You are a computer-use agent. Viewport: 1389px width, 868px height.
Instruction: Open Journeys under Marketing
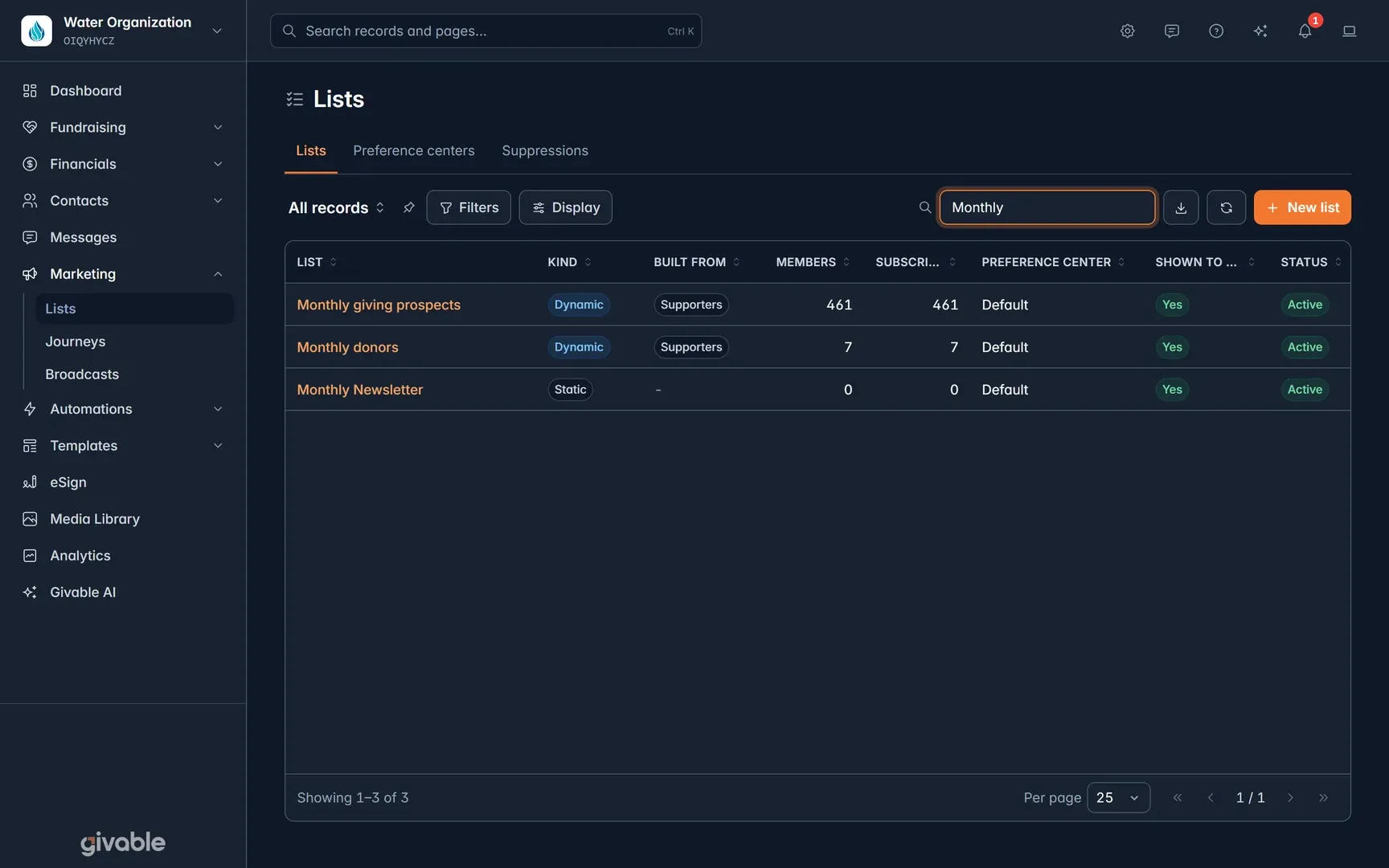pos(134,342)
